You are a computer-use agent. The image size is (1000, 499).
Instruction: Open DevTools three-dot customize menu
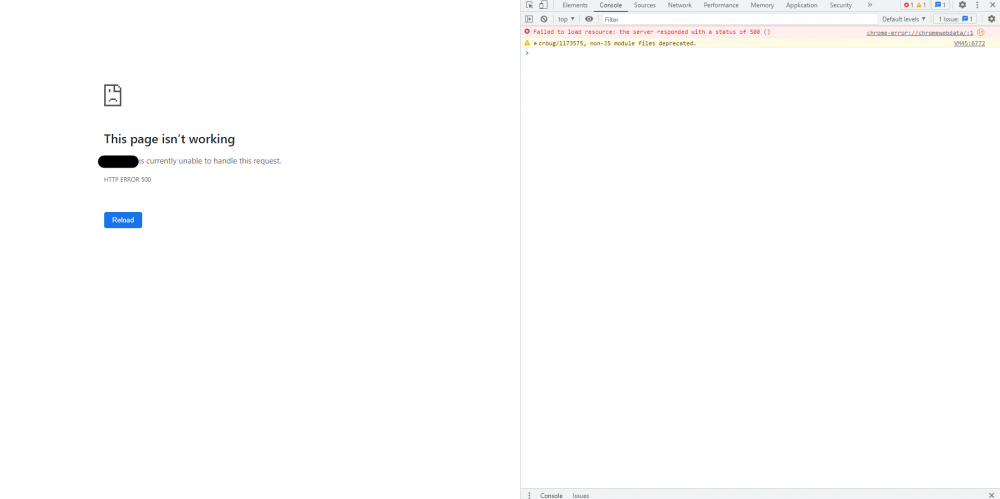tap(977, 5)
